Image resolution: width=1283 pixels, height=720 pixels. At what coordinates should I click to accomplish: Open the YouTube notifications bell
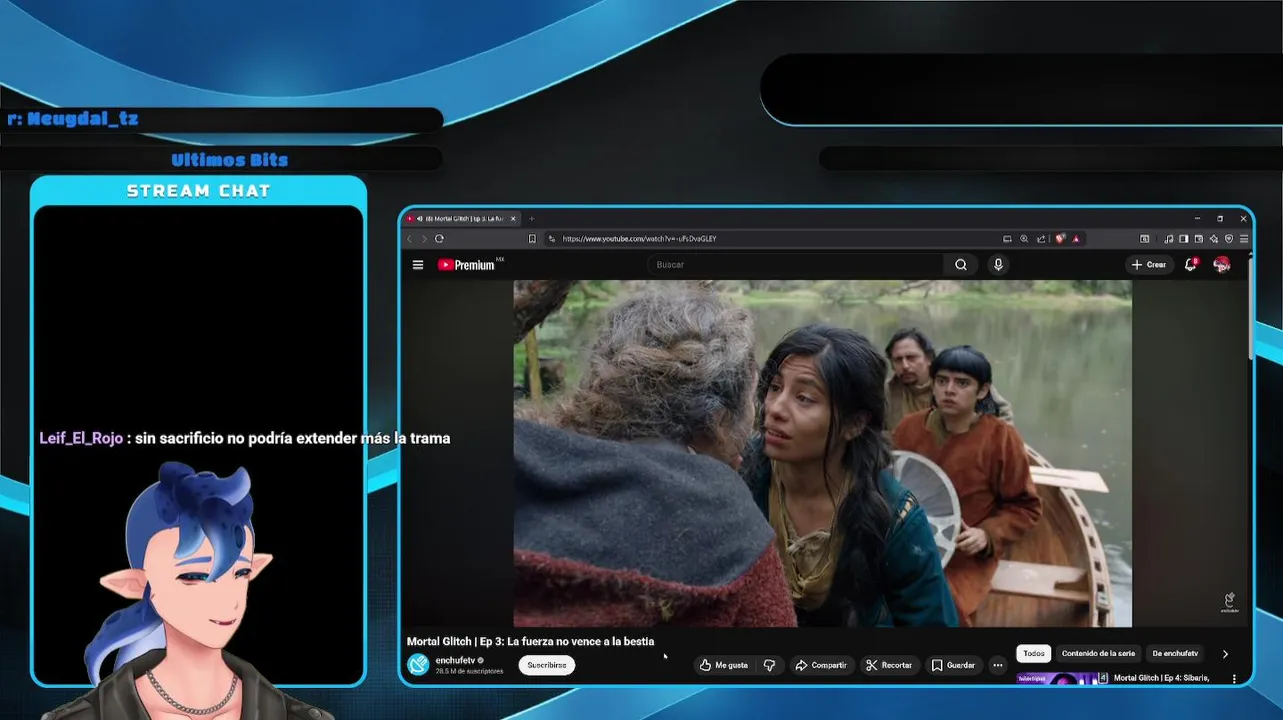1190,265
